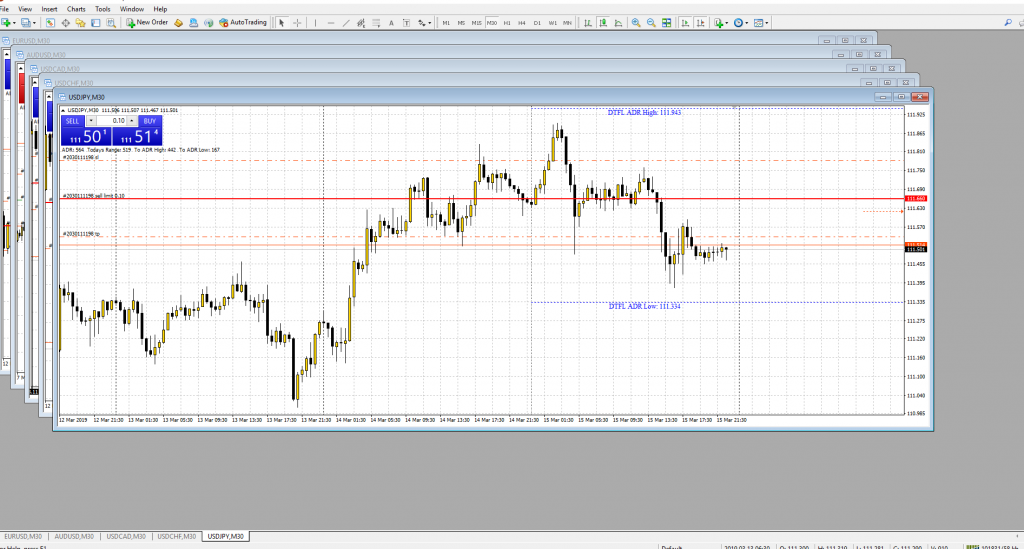1024x549 pixels.
Task: Select the Fibonacci Retracement tool
Action: (376, 23)
